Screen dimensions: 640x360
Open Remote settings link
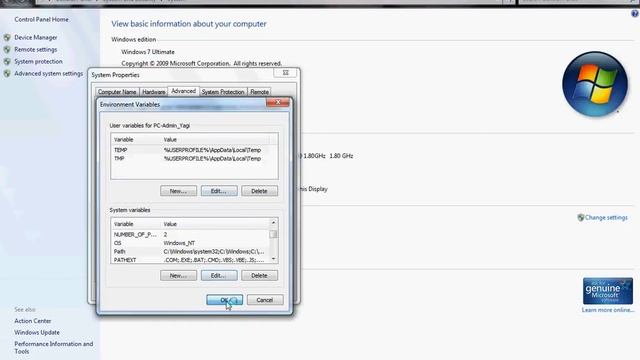coord(36,49)
